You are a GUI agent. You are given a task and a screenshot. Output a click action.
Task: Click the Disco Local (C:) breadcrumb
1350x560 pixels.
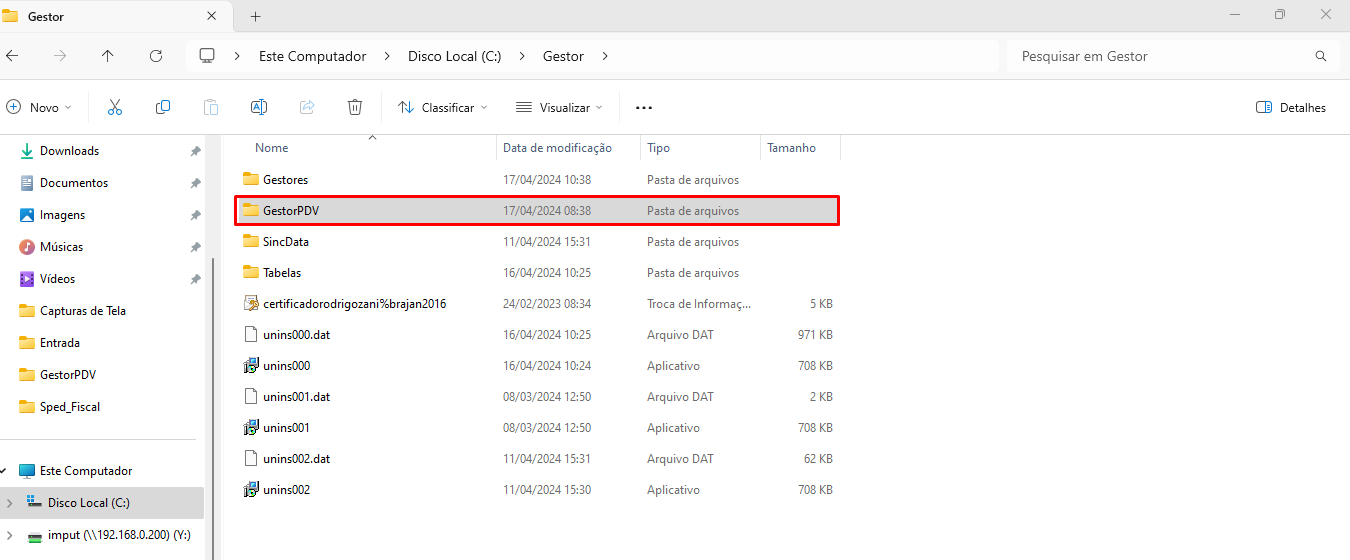454,56
